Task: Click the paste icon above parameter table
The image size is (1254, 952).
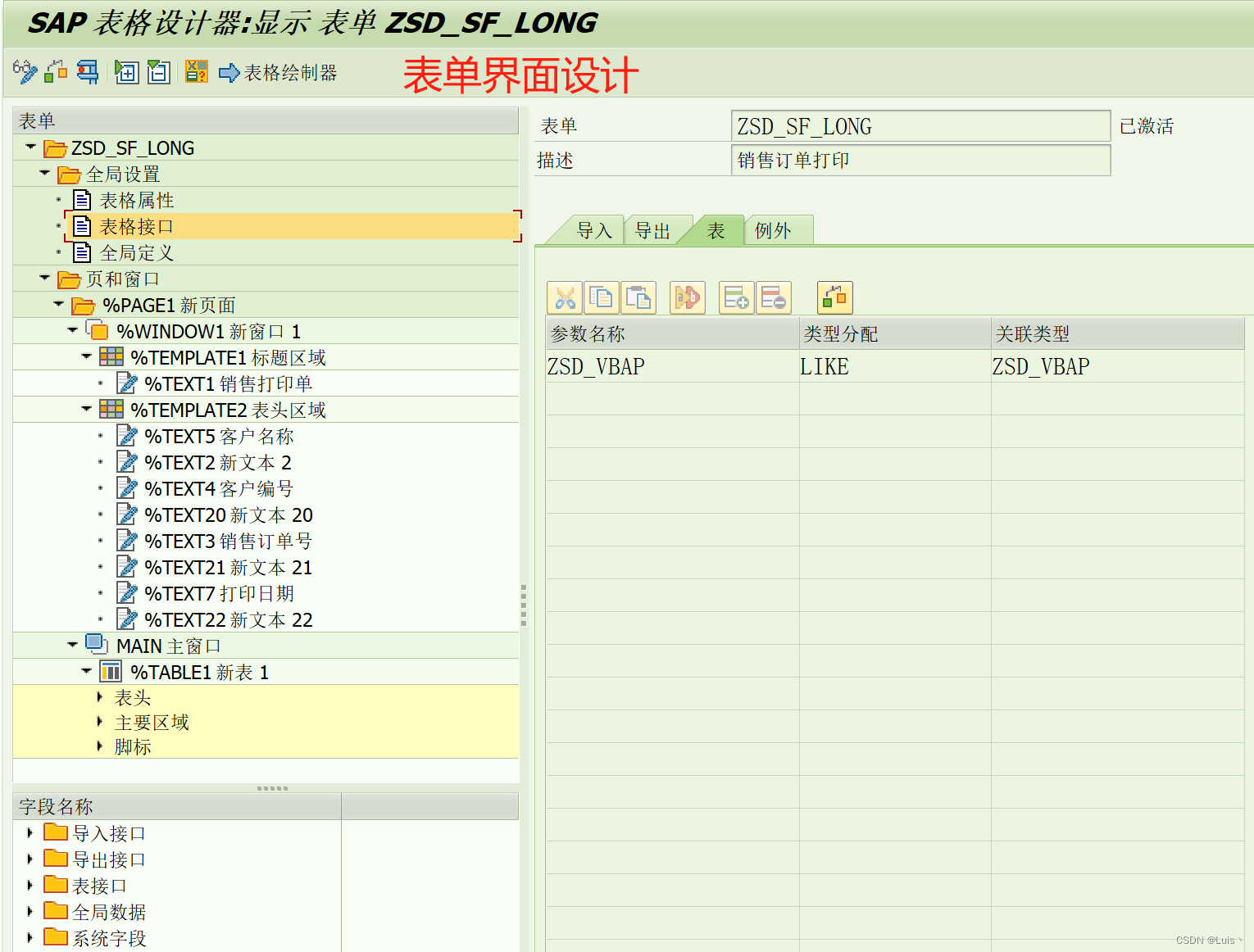Action: click(x=638, y=297)
